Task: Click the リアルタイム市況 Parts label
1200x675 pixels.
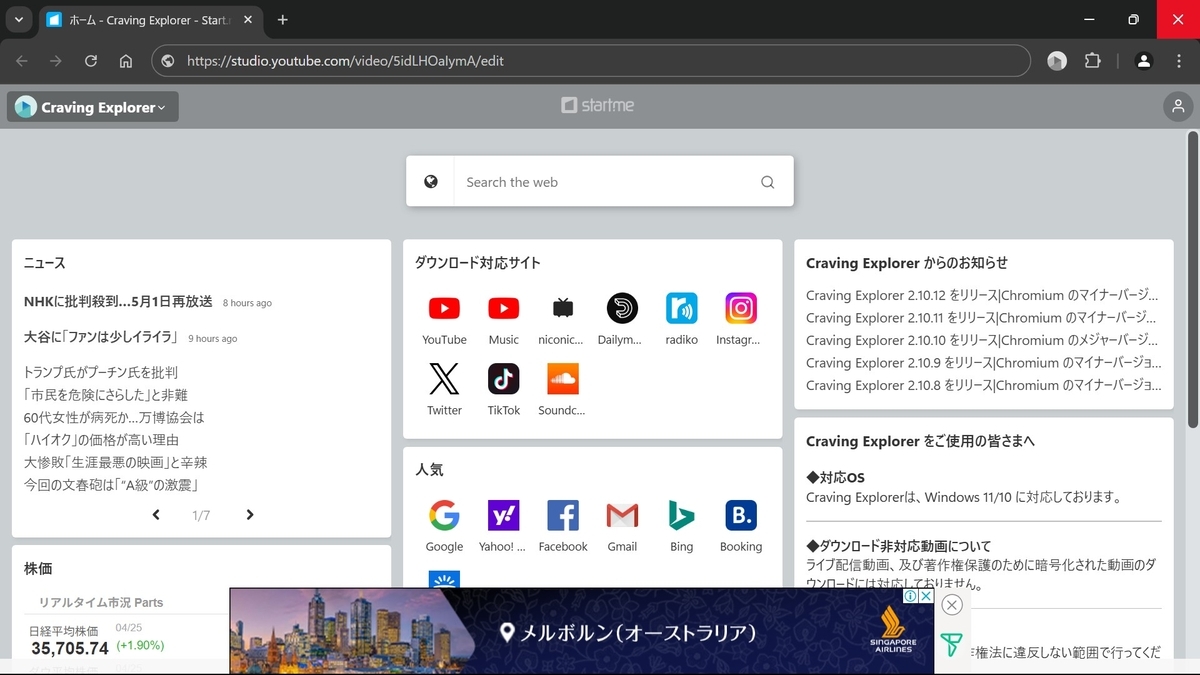Action: pos(101,602)
